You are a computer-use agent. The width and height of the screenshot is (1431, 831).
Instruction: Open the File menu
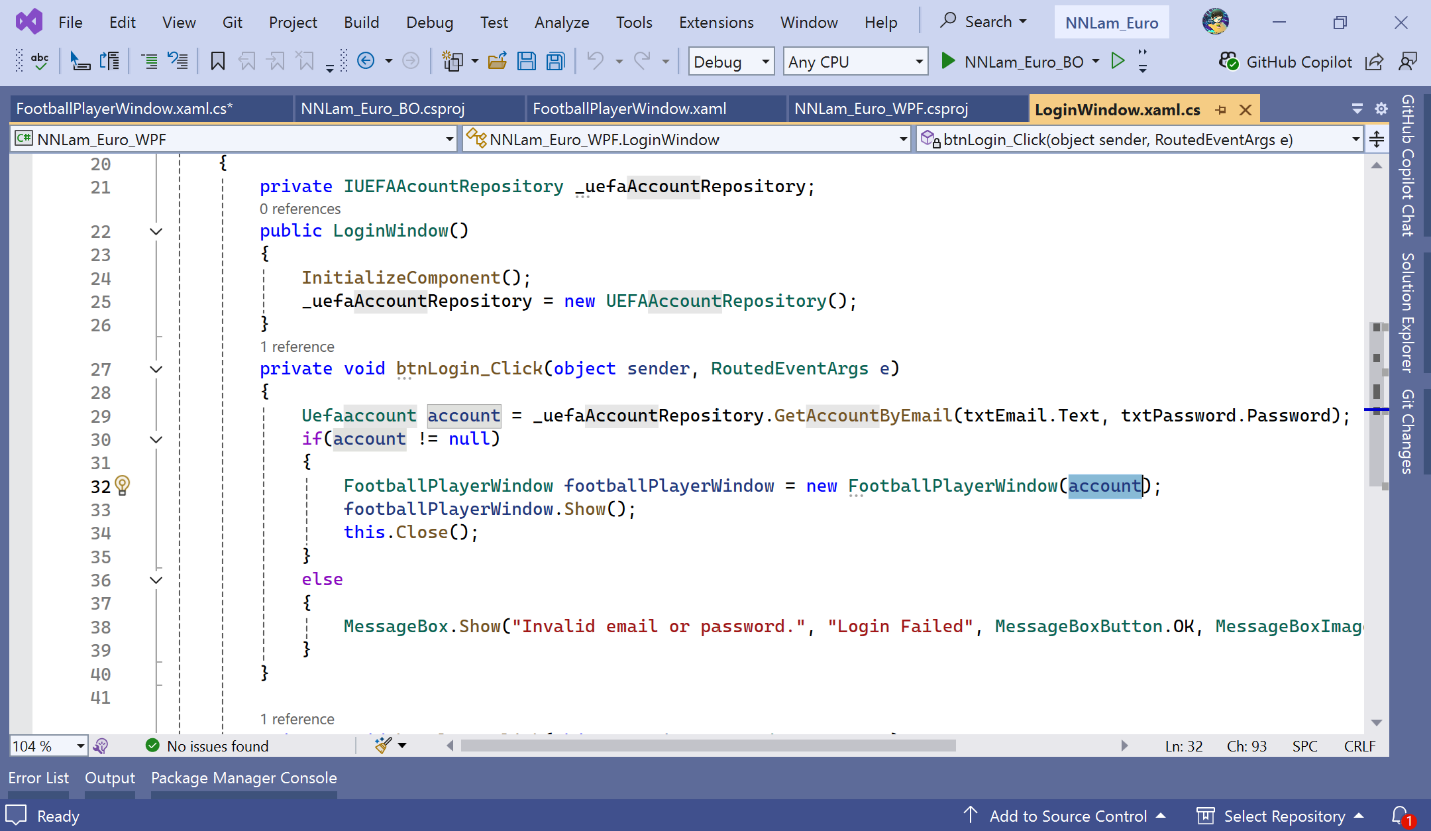[x=70, y=21]
